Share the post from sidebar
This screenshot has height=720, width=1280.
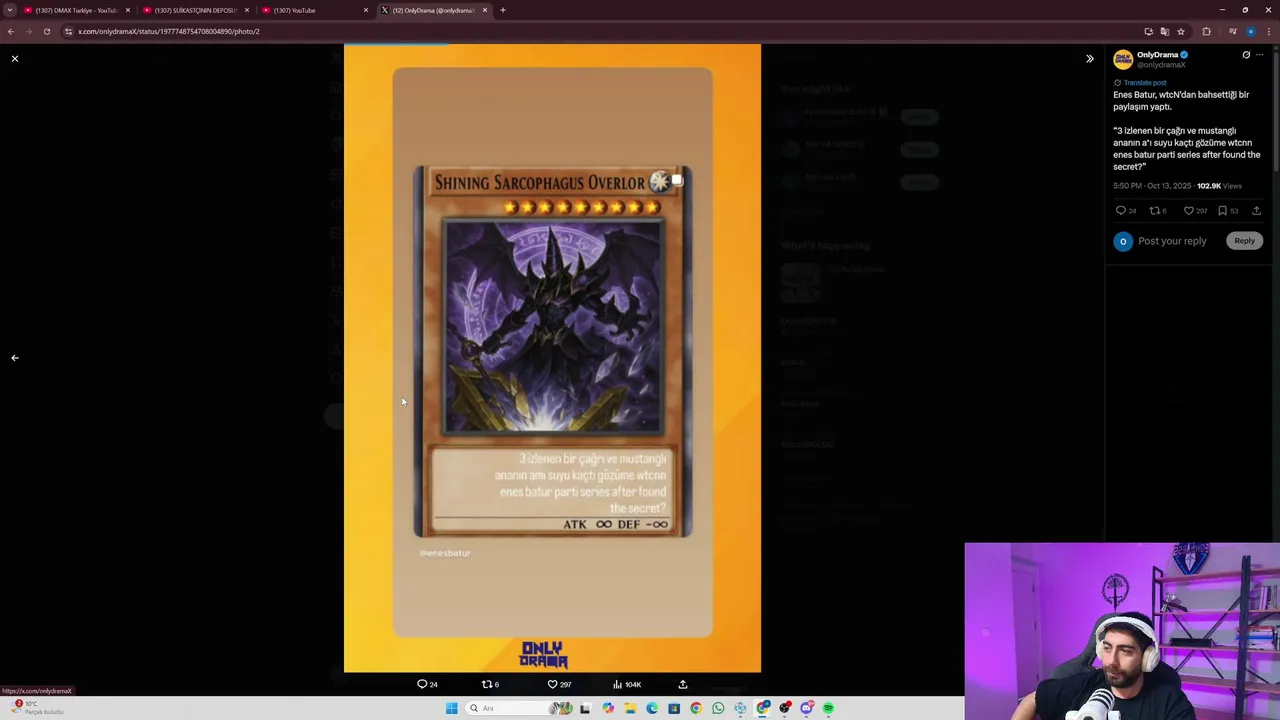1256,211
